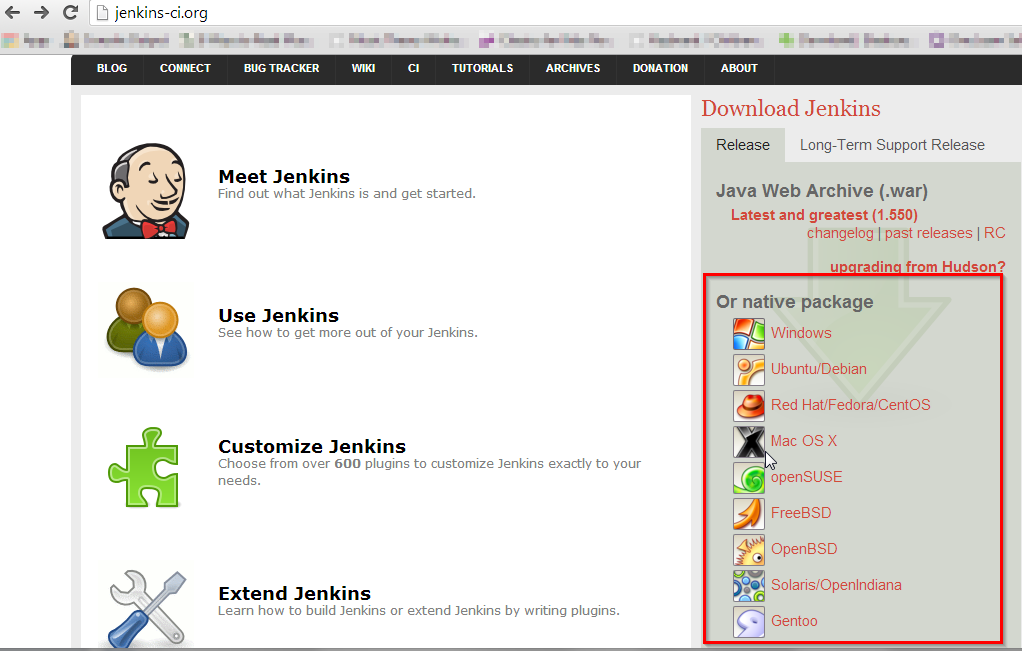Viewport: 1022px width, 651px height.
Task: Click the jenkins-ci.org address bar
Action: [554, 12]
